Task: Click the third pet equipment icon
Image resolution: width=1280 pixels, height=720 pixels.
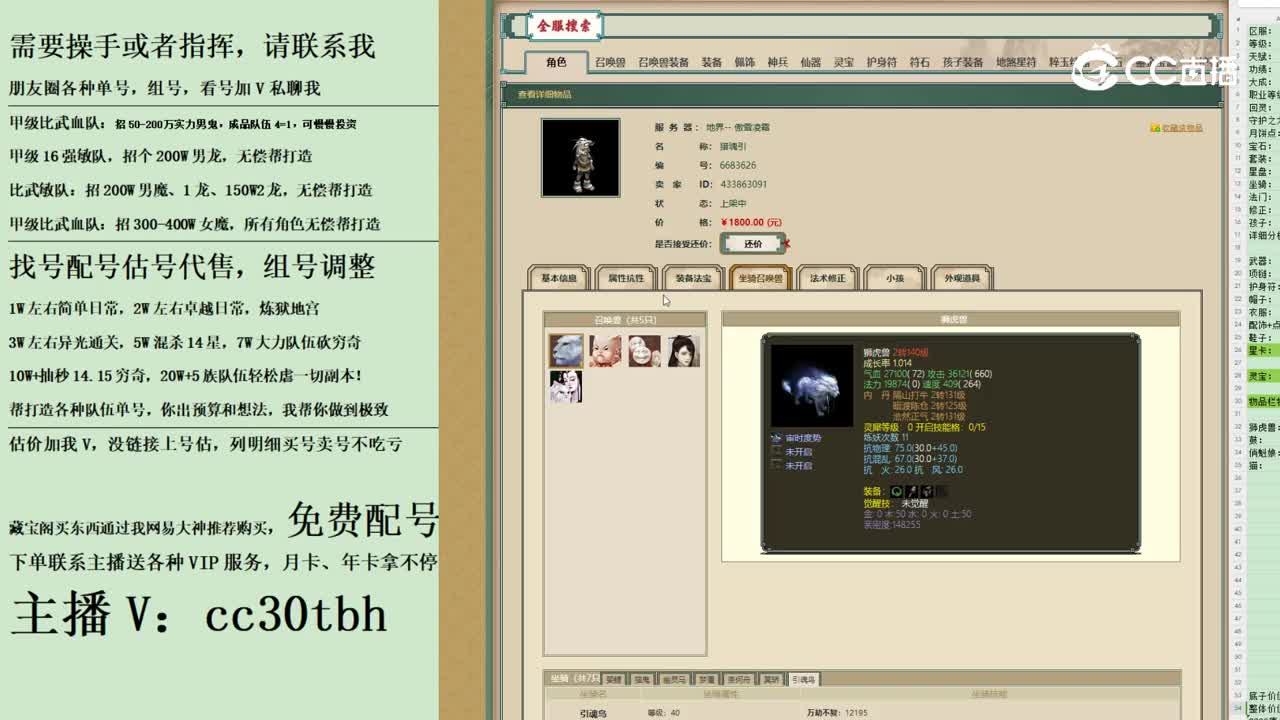Action: click(927, 491)
